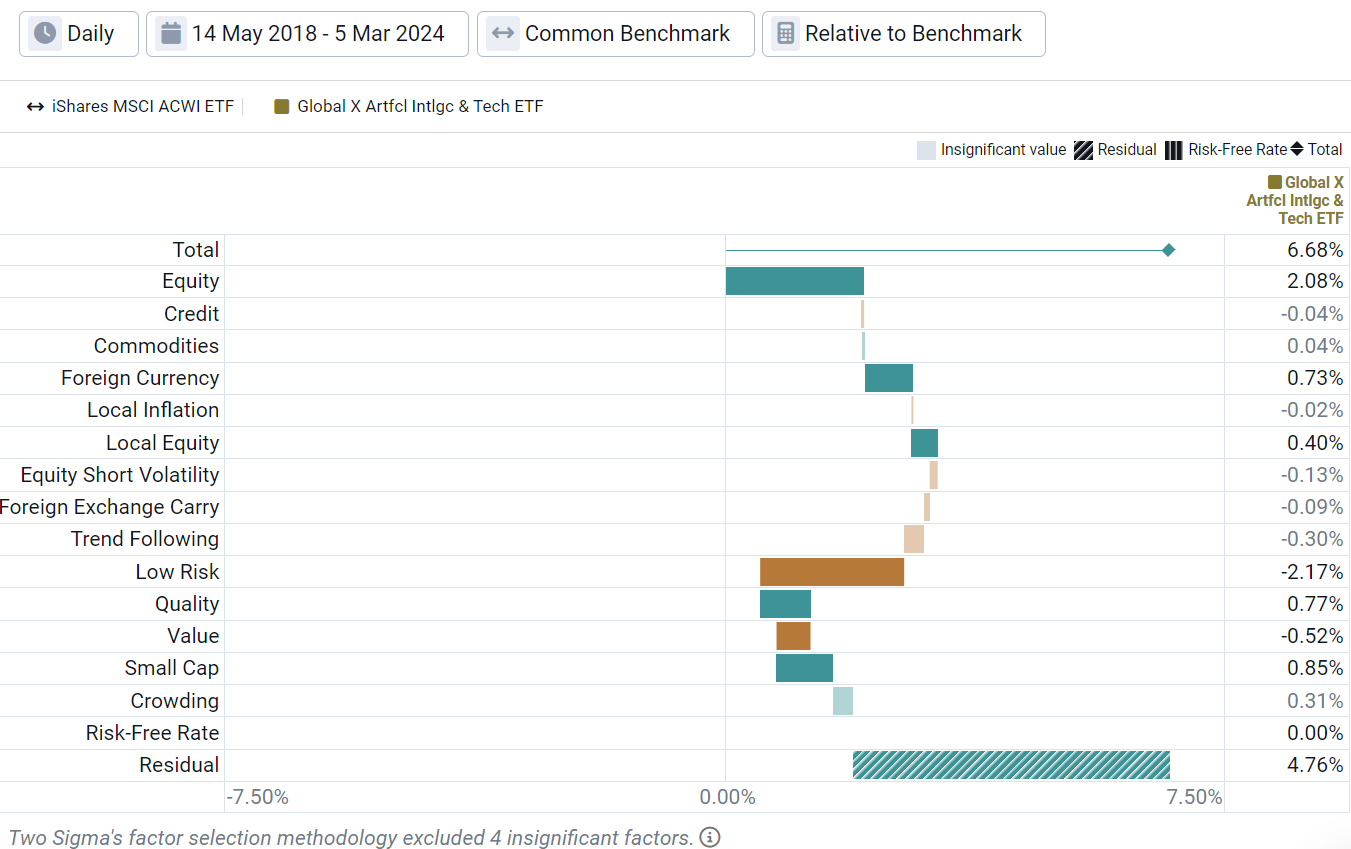Image resolution: width=1351 pixels, height=849 pixels.
Task: Open the Common Benchmark selector
Action: pos(615,33)
